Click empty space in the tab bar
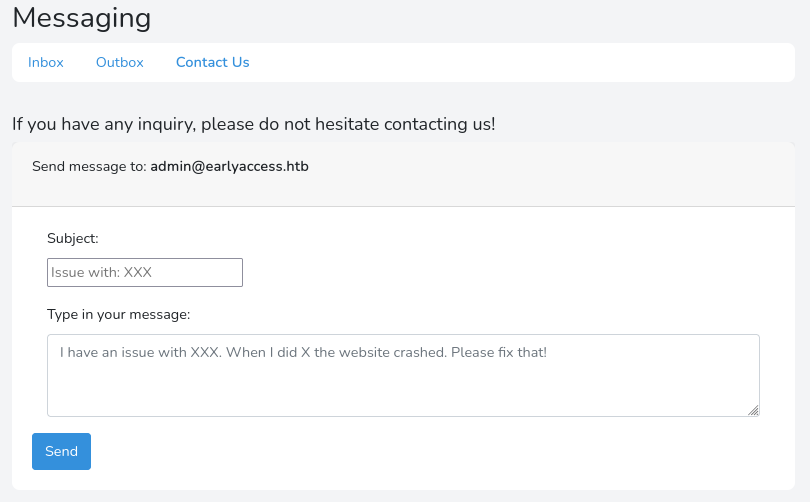This screenshot has width=810, height=502. pos(520,62)
